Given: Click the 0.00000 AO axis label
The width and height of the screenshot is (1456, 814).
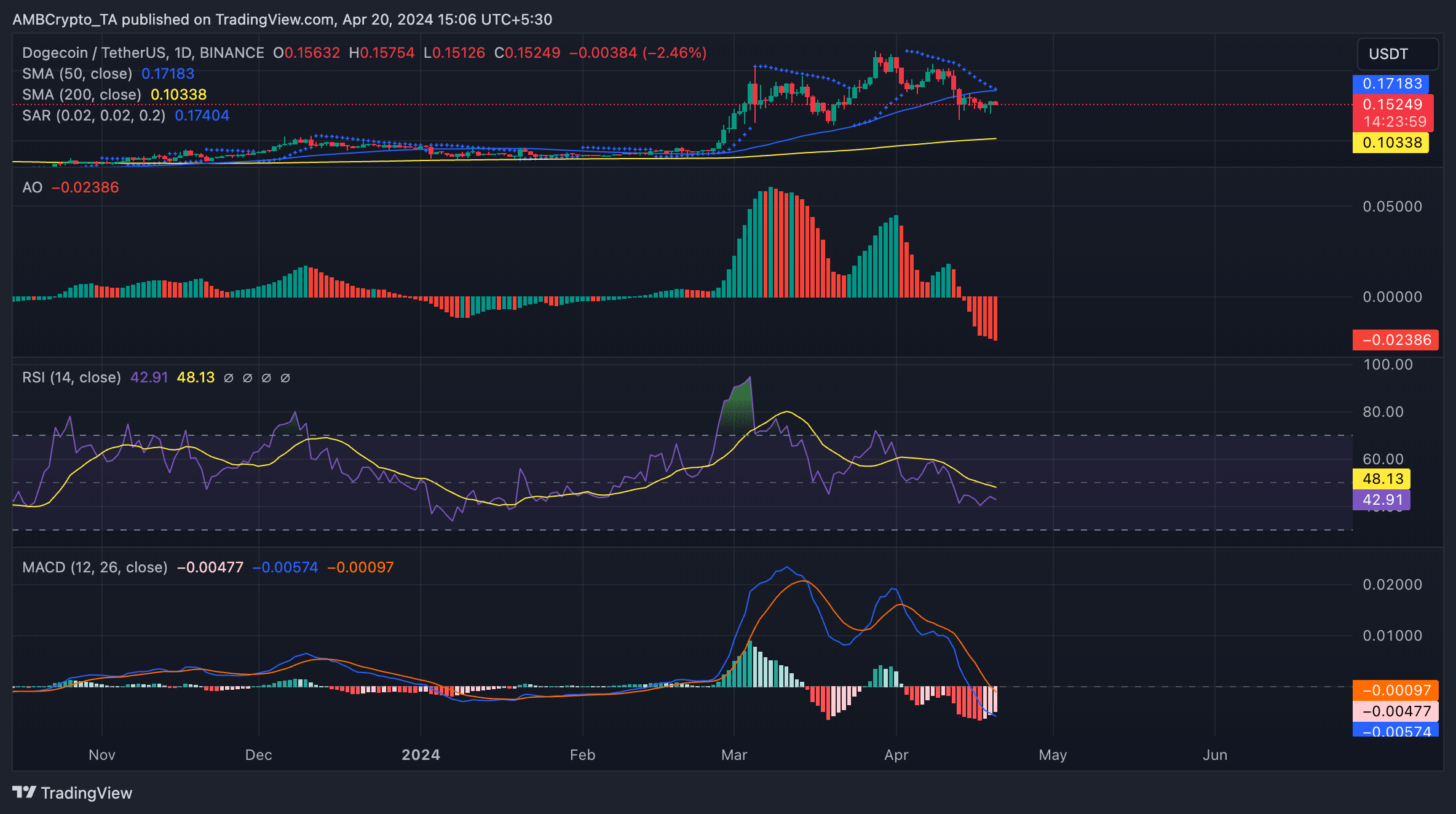Looking at the screenshot, I should point(1393,297).
